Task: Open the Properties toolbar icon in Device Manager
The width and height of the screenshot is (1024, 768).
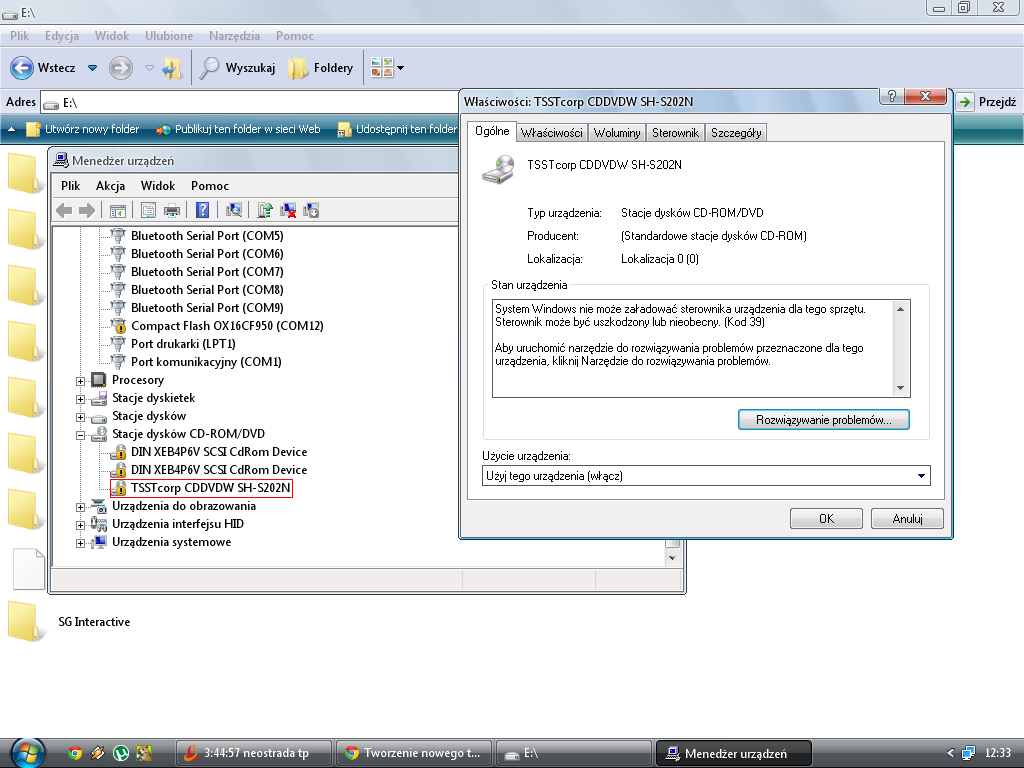Action: tap(148, 210)
